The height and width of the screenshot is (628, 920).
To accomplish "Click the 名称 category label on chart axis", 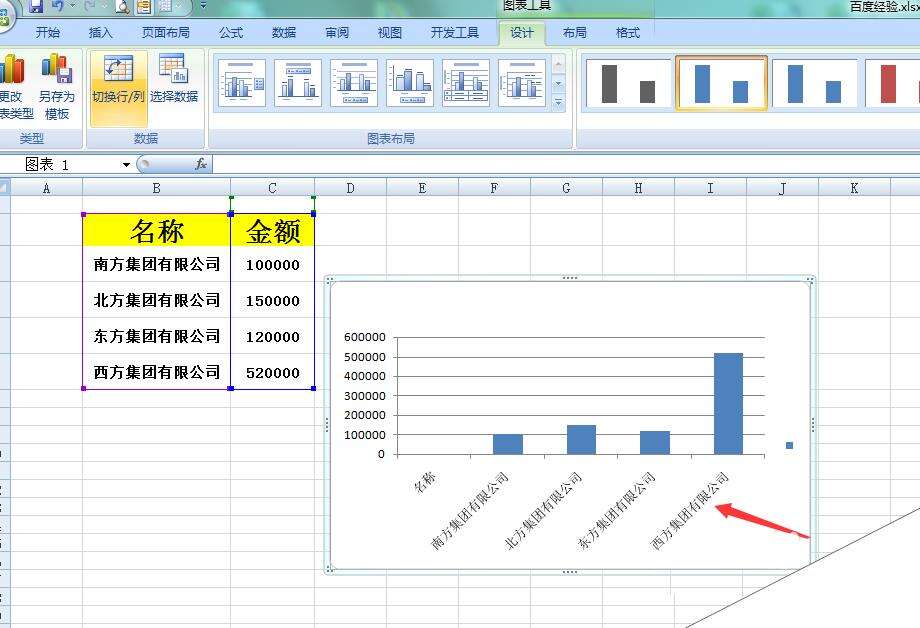I will pos(425,481).
